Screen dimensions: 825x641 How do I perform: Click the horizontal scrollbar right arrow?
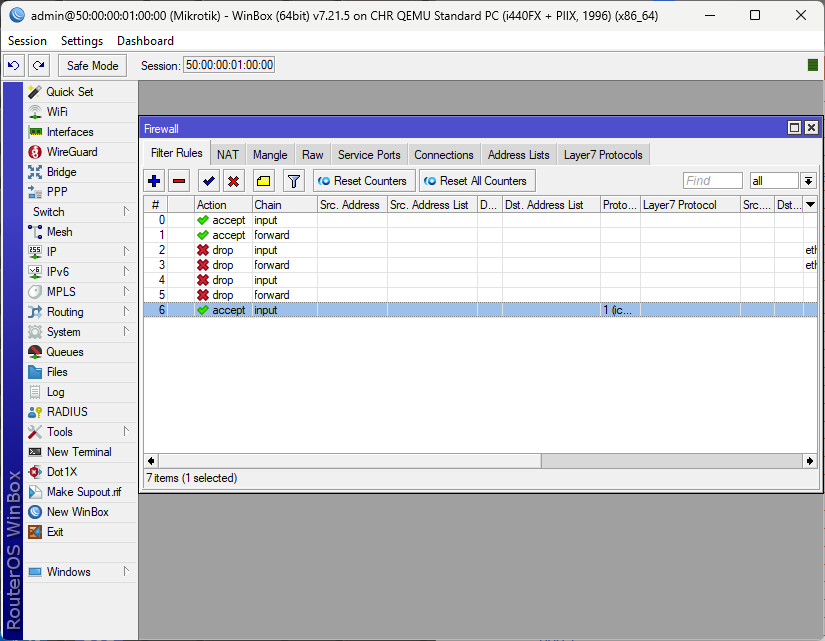coord(810,461)
